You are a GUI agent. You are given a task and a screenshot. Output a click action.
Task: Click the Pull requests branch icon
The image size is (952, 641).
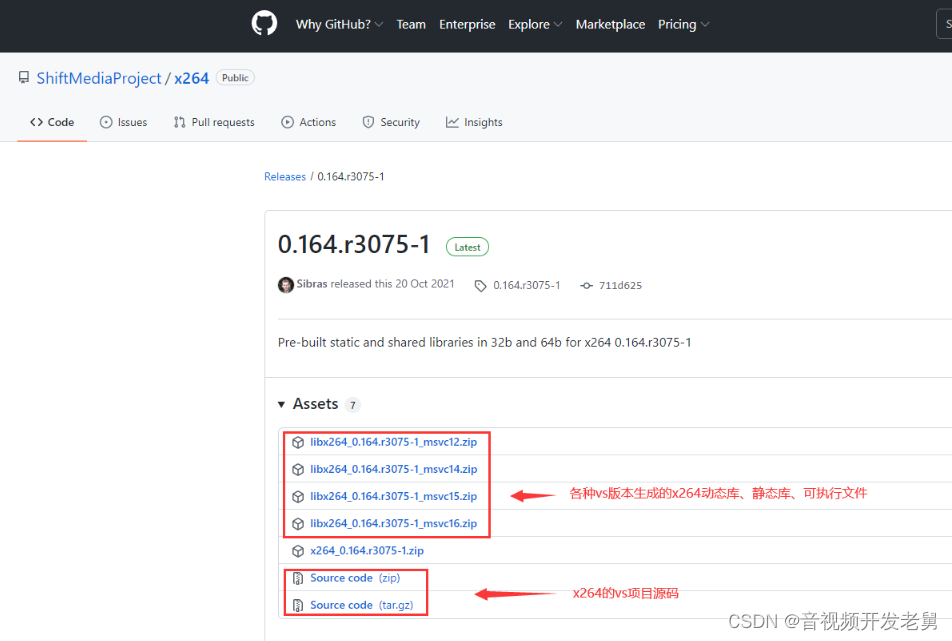pyautogui.click(x=179, y=122)
